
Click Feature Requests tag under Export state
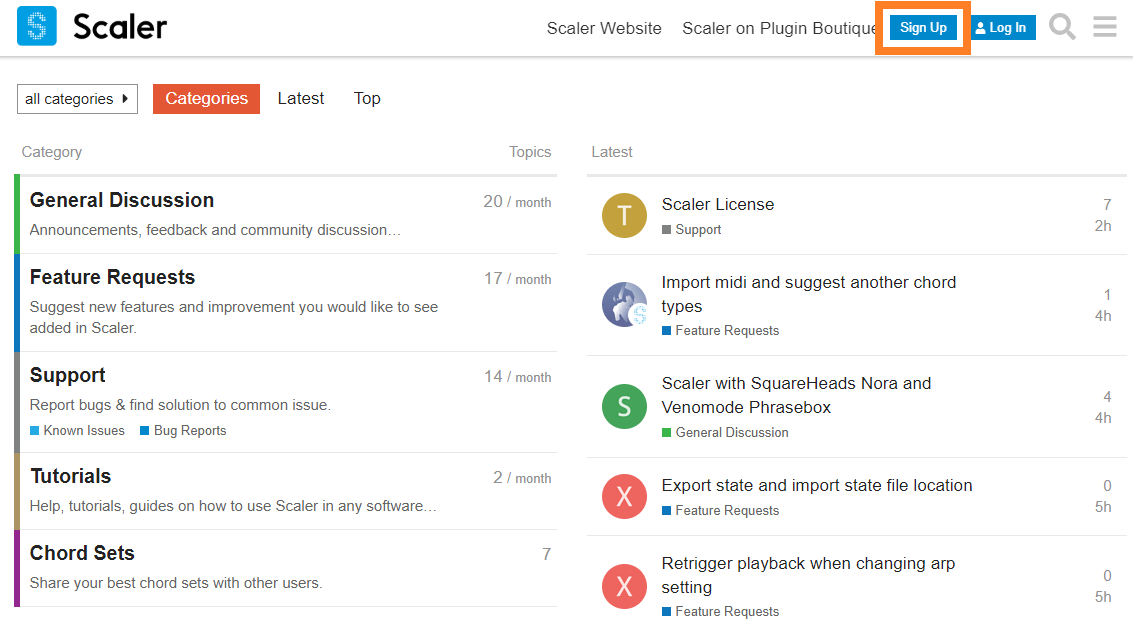pyautogui.click(x=720, y=511)
